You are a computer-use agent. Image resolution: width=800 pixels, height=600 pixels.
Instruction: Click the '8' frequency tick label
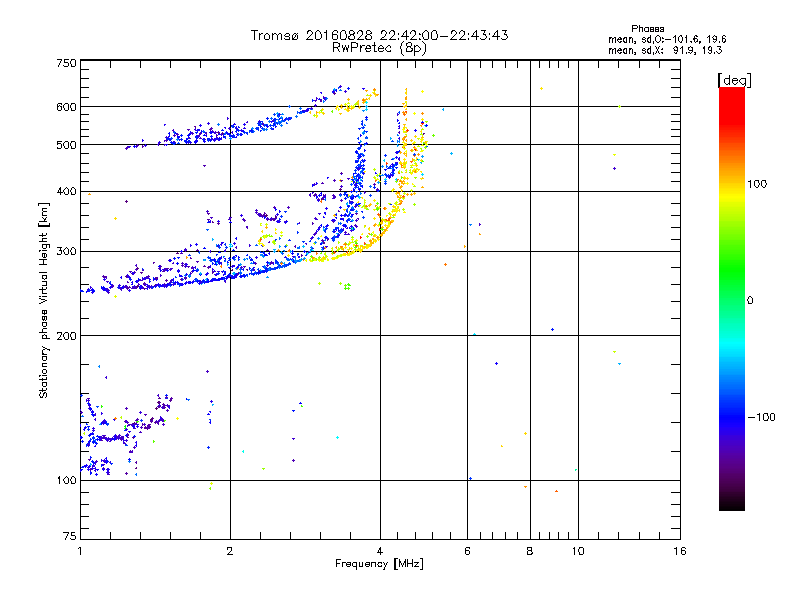(530, 551)
